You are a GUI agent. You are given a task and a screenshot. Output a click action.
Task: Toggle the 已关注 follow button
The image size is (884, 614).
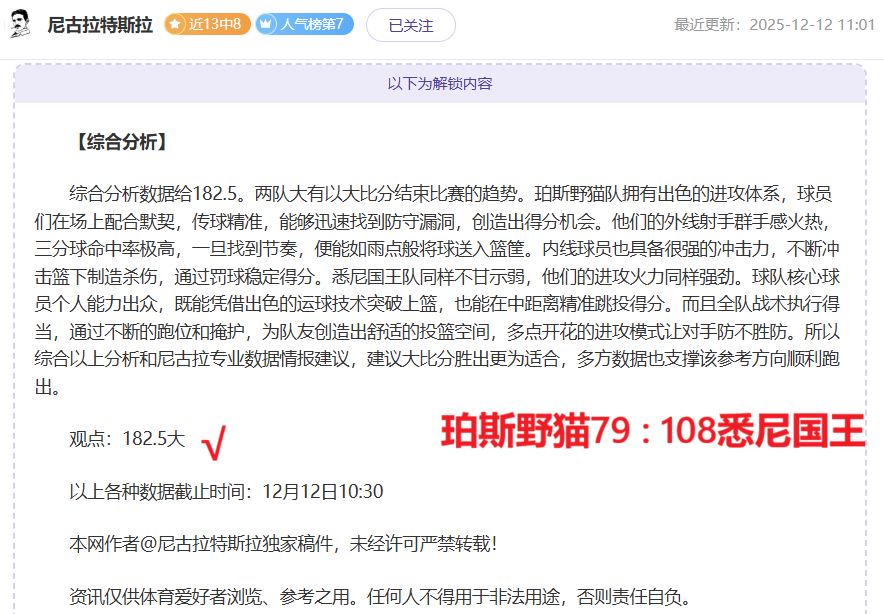pos(410,25)
